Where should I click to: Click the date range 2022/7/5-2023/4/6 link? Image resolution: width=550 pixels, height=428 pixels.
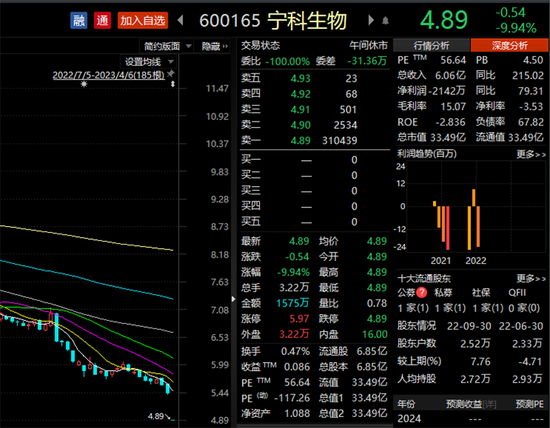click(108, 75)
